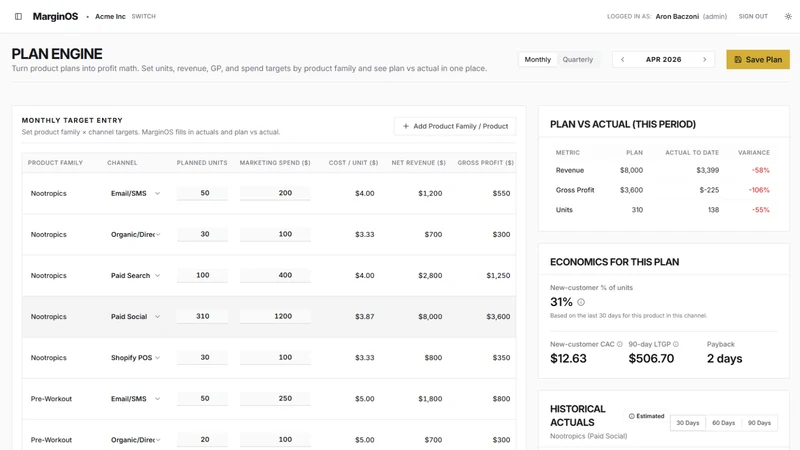Select the Quarterly view

coord(578,60)
